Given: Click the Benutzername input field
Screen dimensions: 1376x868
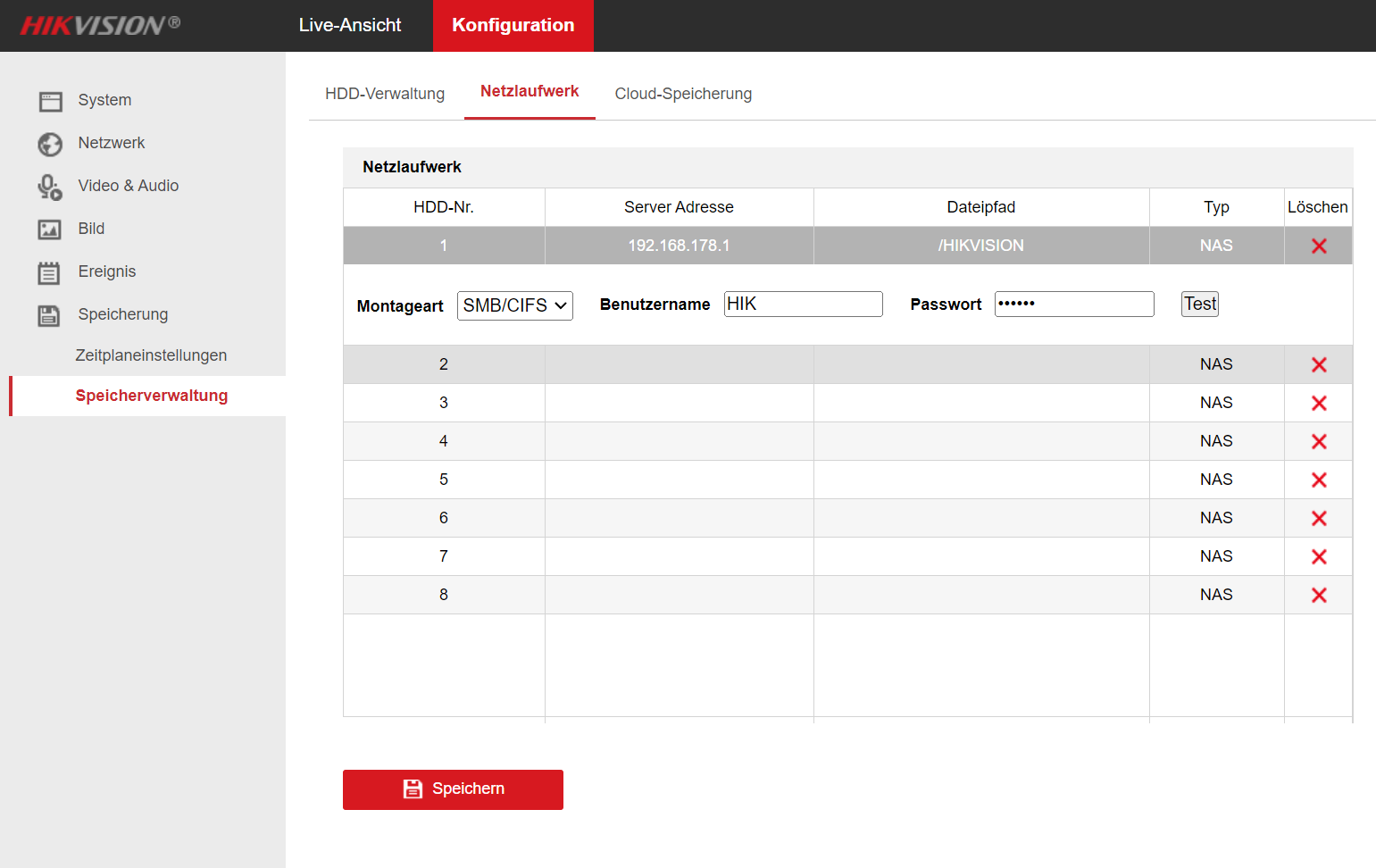Looking at the screenshot, I should pos(803,304).
